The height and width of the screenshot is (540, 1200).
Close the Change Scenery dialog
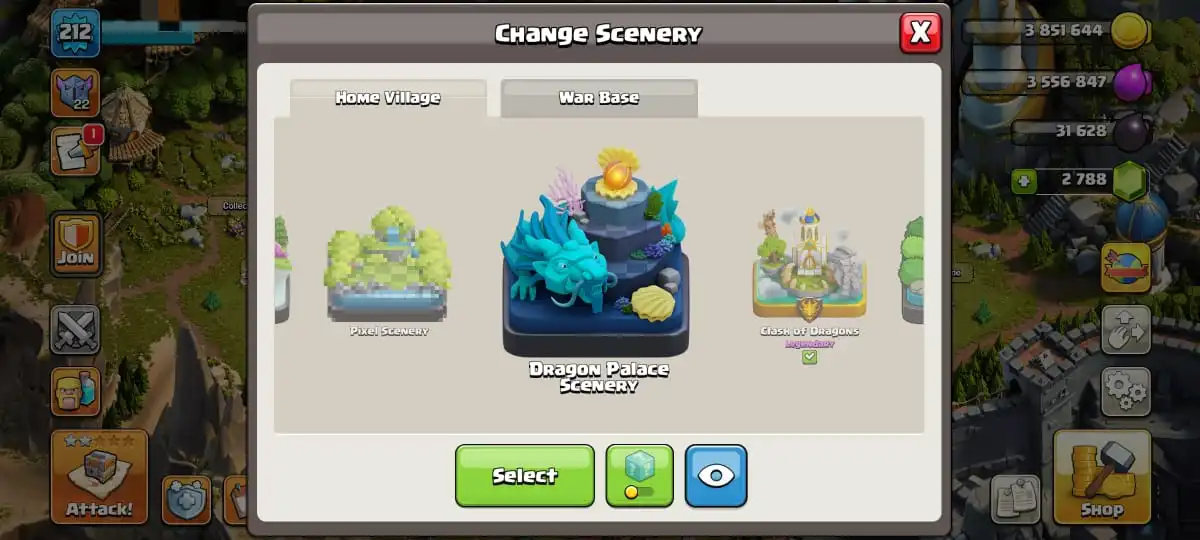tap(920, 33)
